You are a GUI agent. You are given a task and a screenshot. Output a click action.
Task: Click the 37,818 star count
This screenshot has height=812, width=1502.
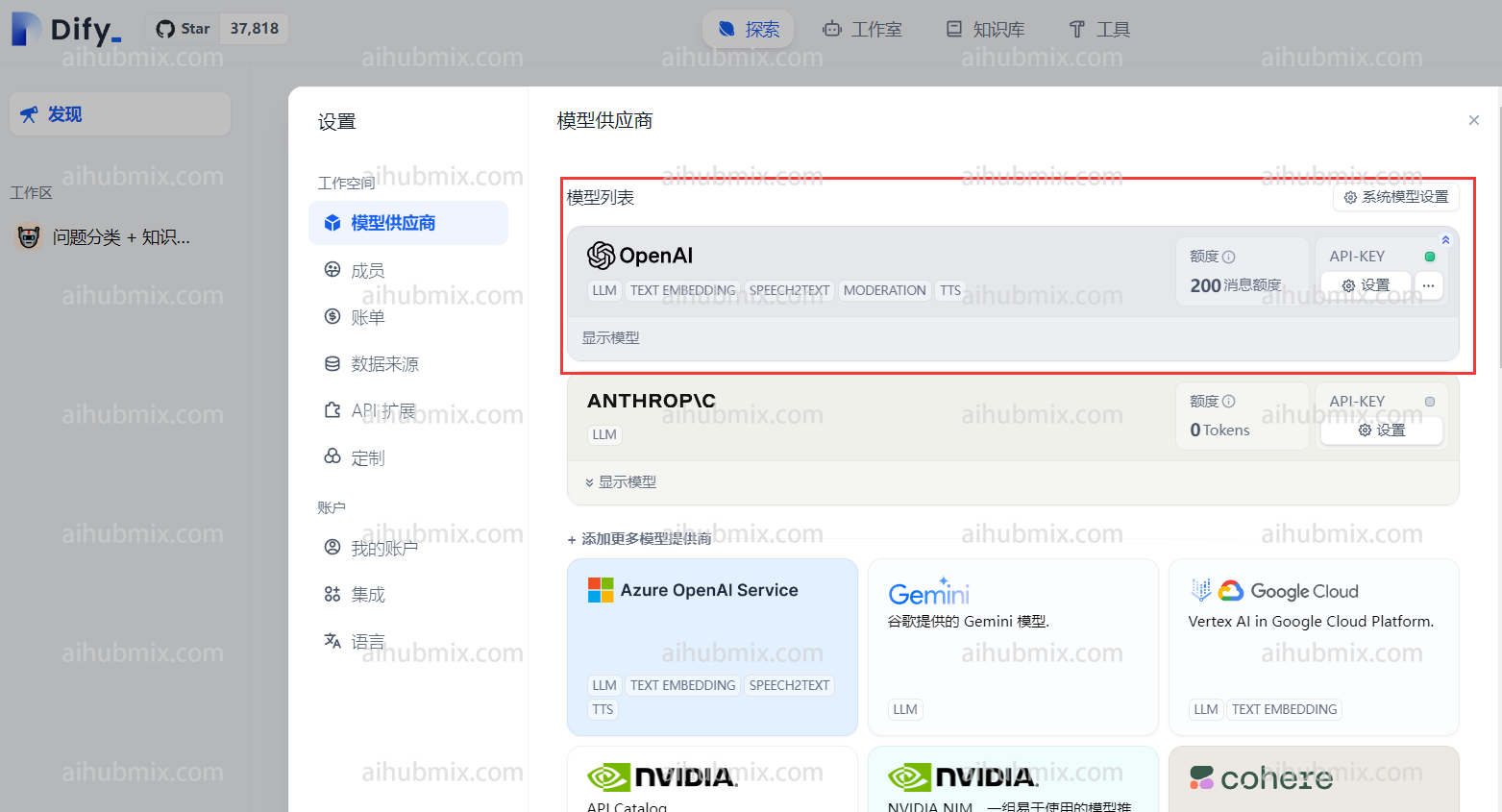[x=255, y=29]
